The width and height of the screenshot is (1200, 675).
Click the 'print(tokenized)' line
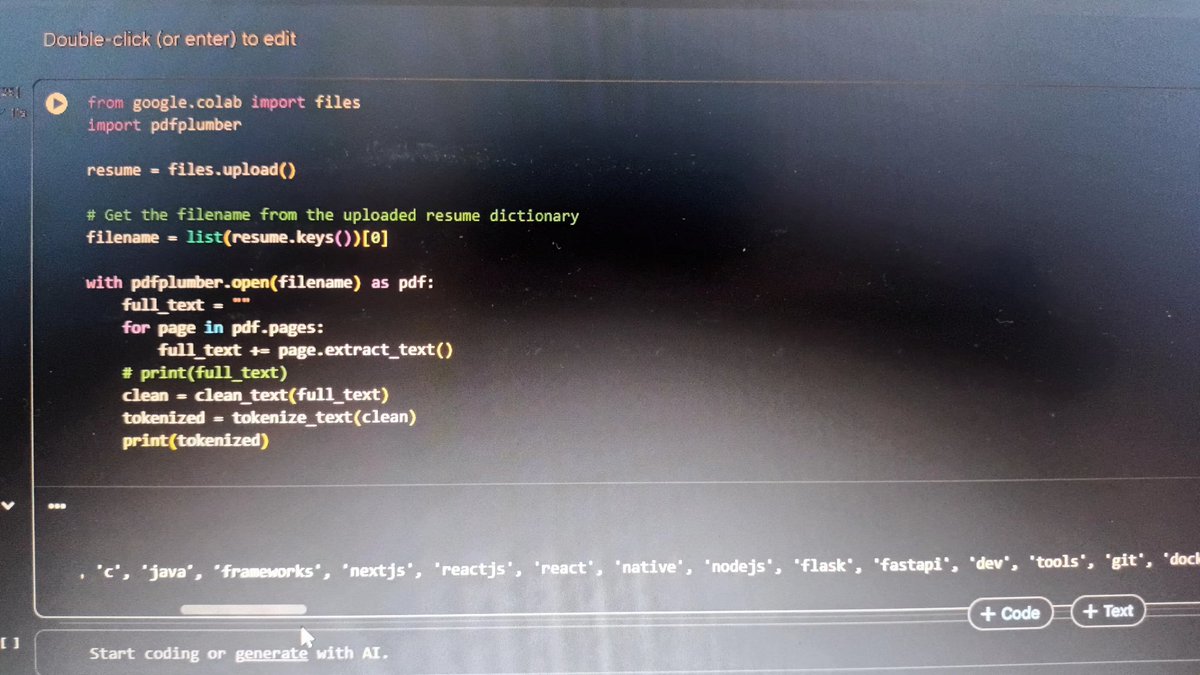(196, 440)
